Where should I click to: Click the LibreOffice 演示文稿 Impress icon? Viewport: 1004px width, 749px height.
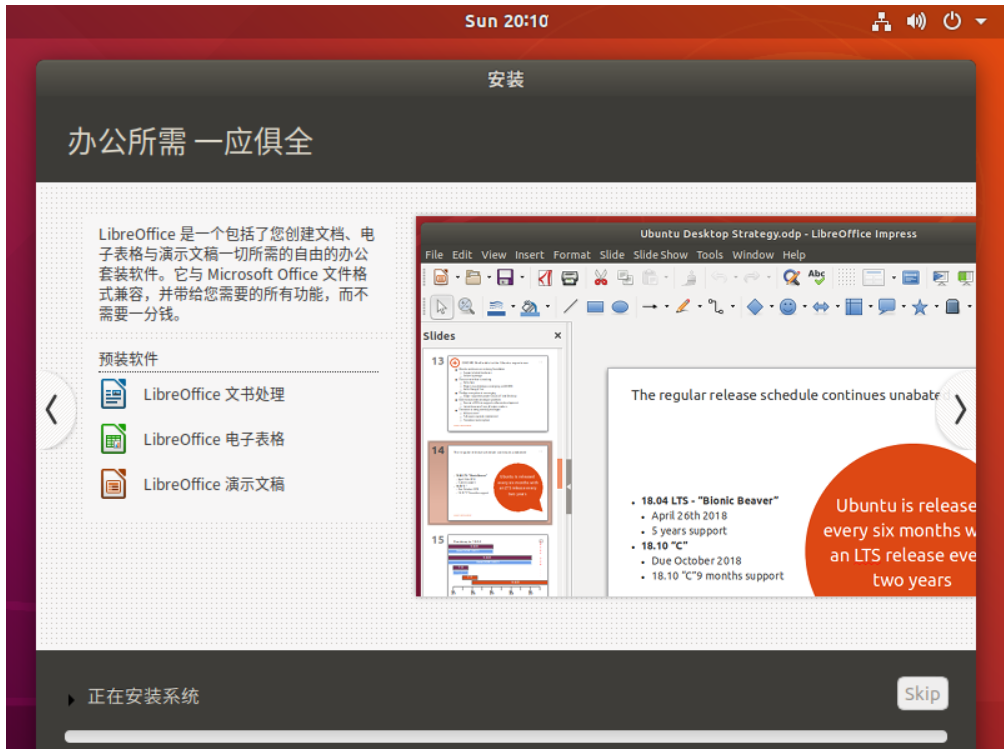click(x=113, y=484)
